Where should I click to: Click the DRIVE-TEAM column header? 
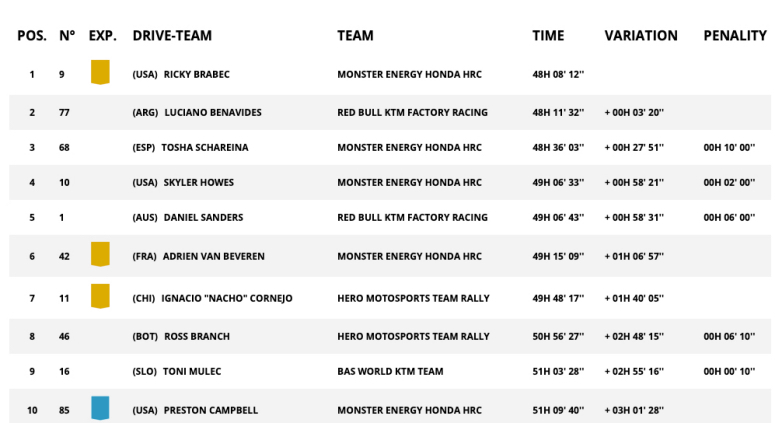coord(172,36)
